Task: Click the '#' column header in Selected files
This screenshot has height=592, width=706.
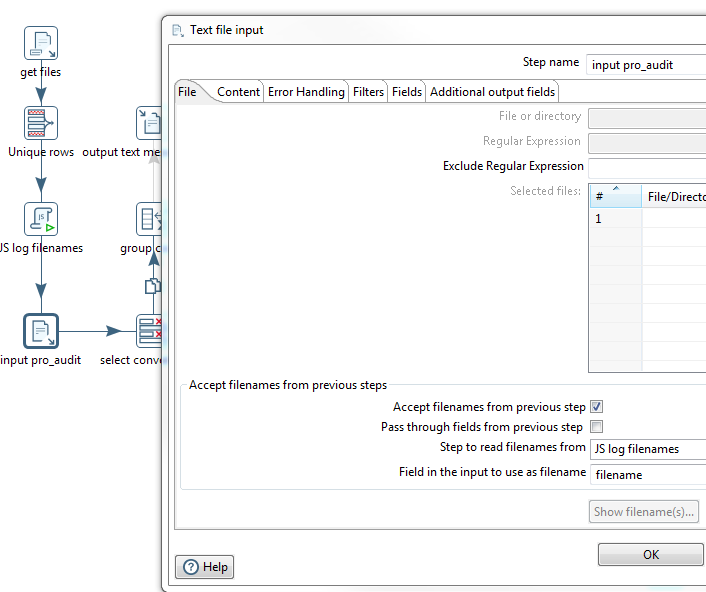Action: 615,196
